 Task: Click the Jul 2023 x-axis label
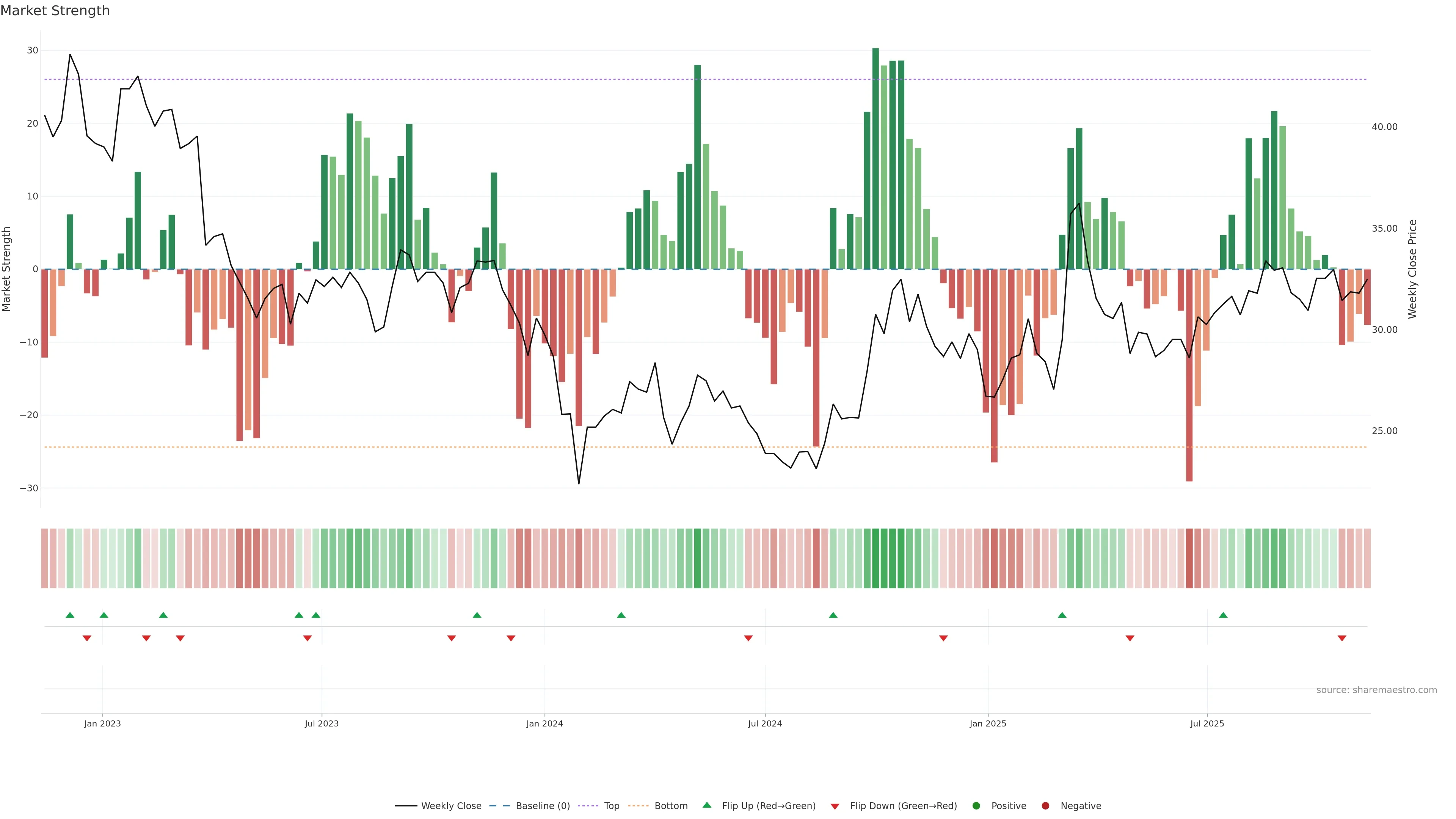pyautogui.click(x=322, y=723)
